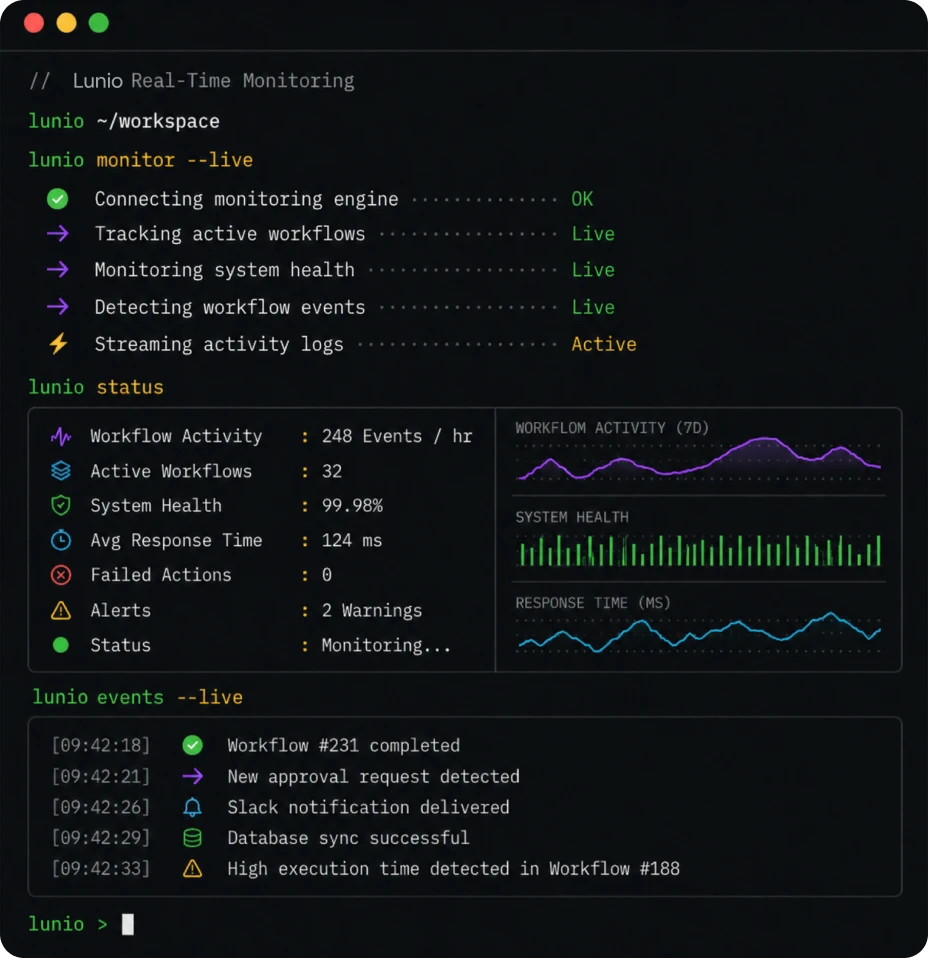Click the timestamp [09:42:29]
Image resolution: width=928 pixels, height=958 pixels.
pos(101,838)
